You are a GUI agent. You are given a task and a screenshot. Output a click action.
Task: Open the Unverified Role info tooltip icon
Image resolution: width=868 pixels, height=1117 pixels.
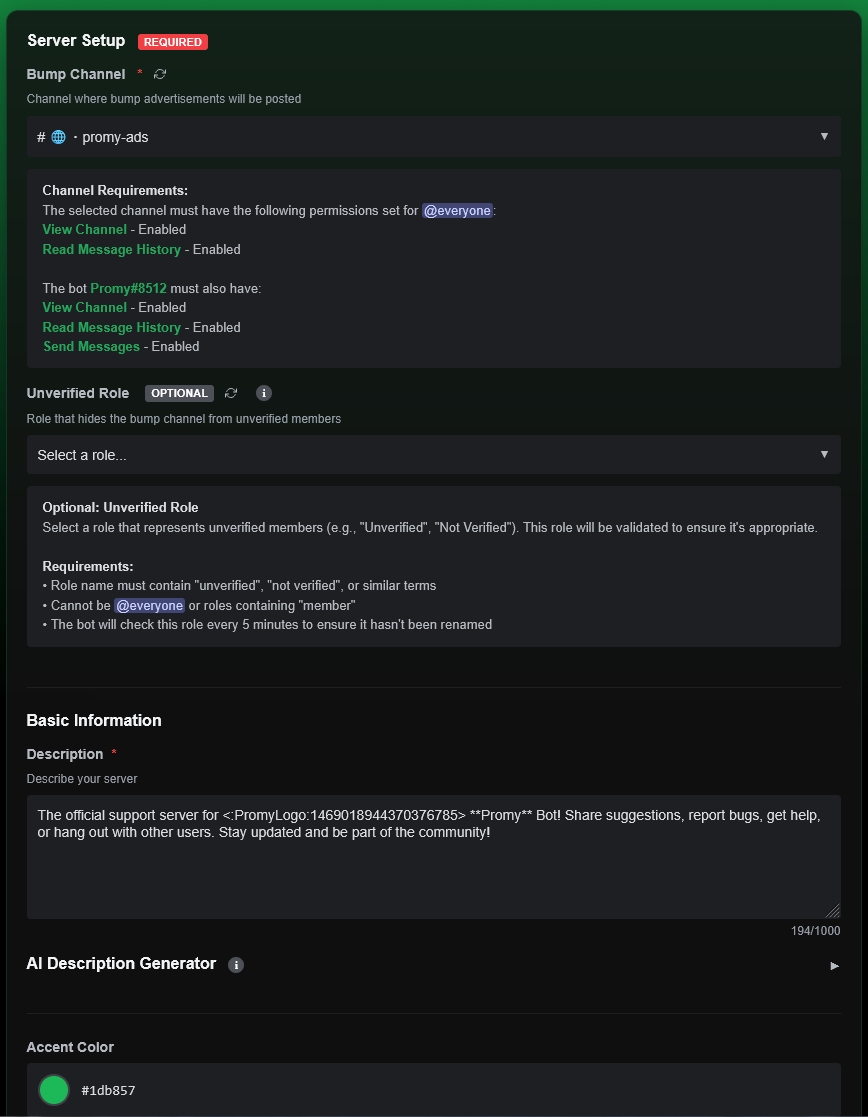coord(264,393)
